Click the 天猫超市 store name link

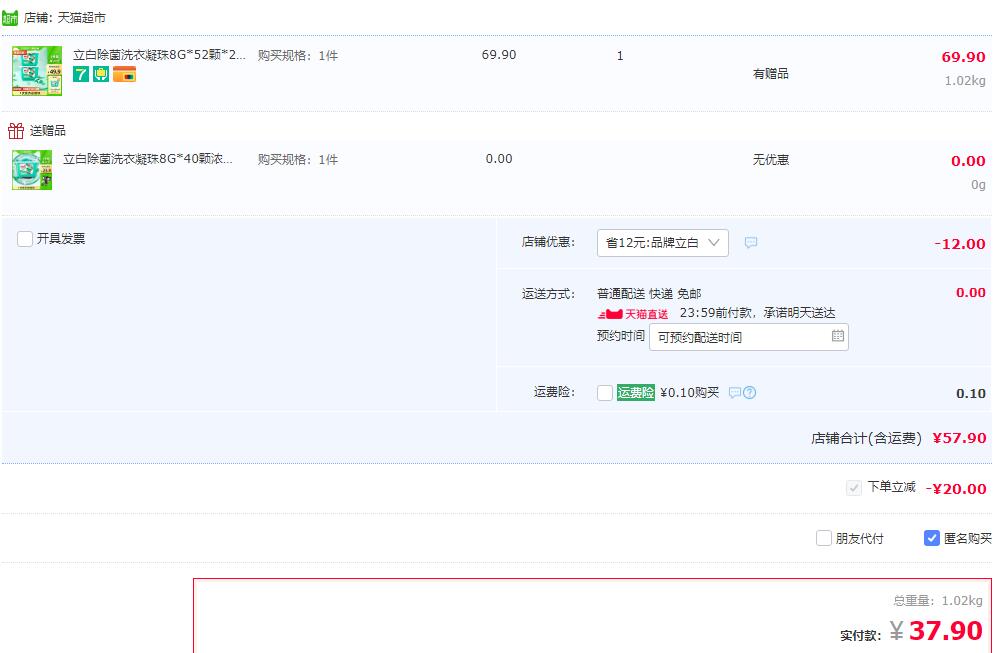pyautogui.click(x=81, y=18)
